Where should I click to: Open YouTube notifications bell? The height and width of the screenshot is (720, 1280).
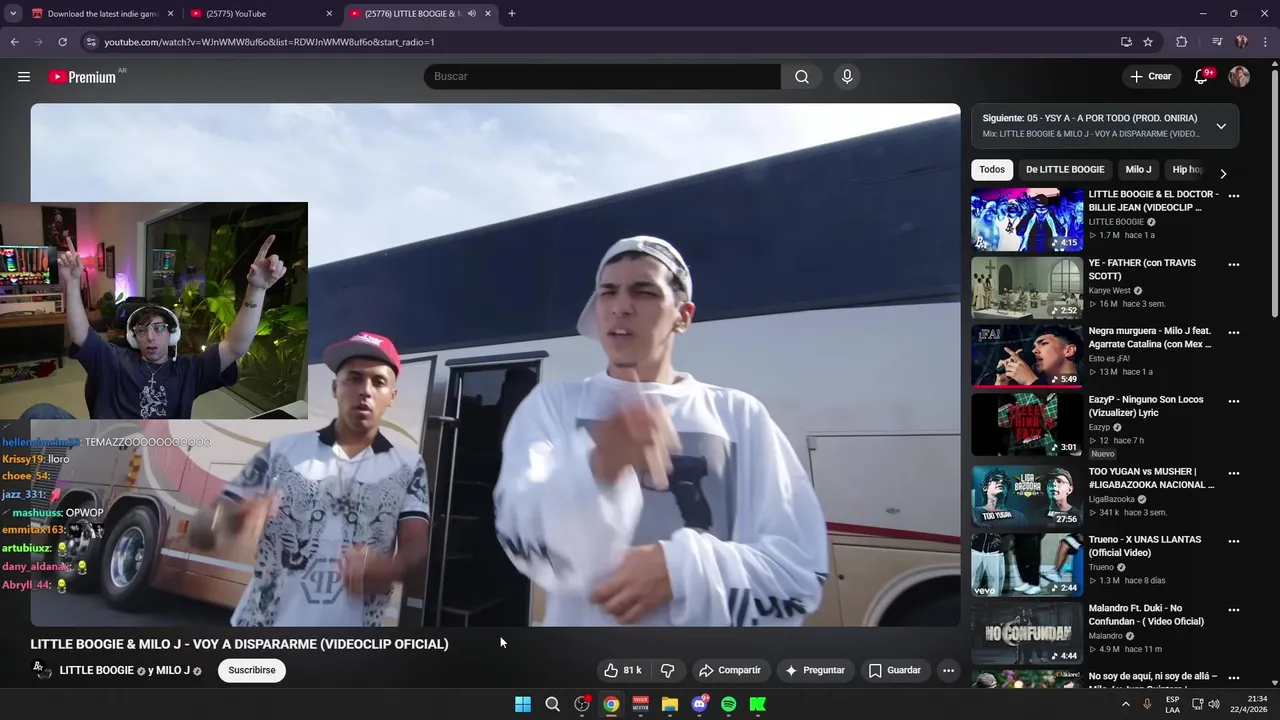[1202, 77]
